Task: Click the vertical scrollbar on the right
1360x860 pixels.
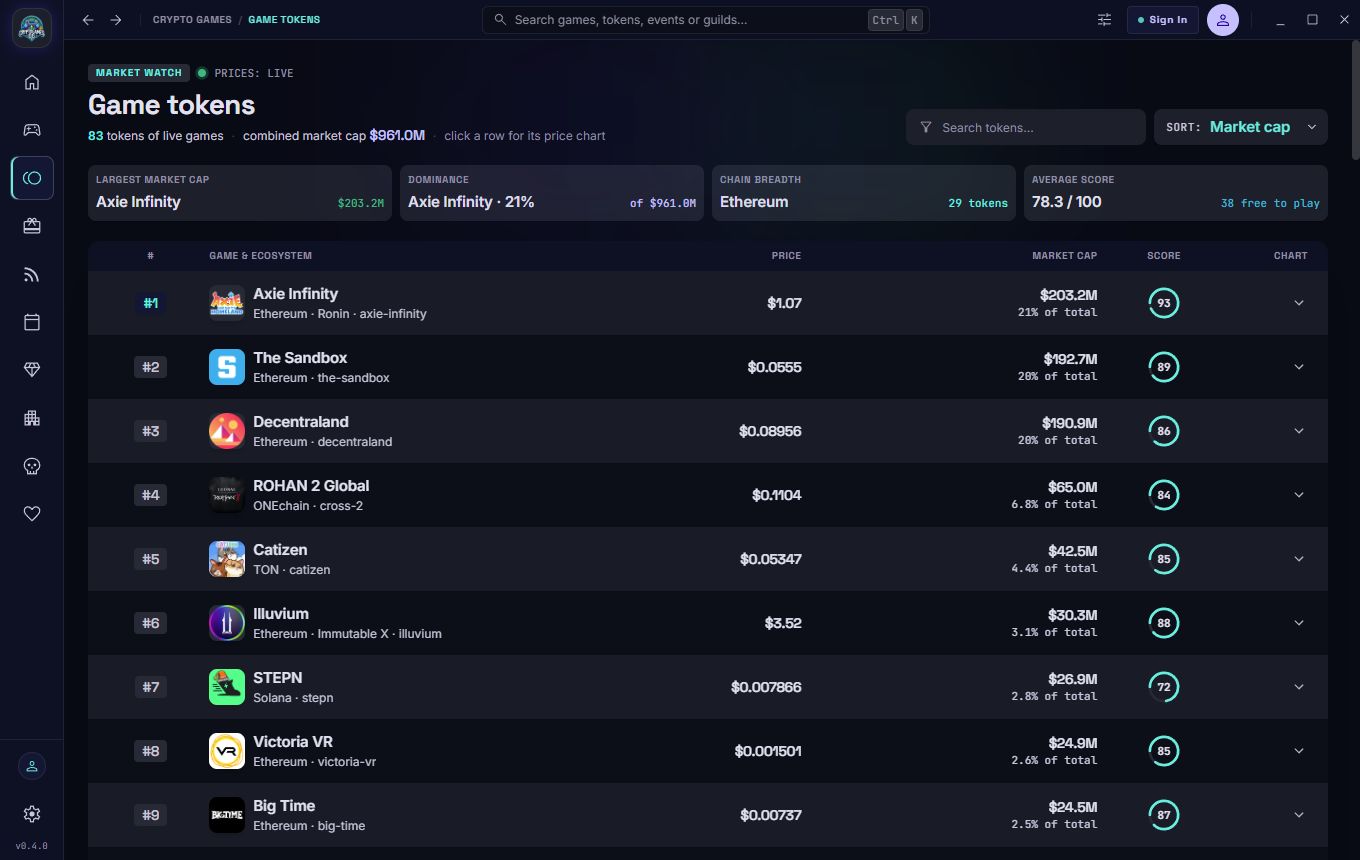Action: coord(1355,100)
